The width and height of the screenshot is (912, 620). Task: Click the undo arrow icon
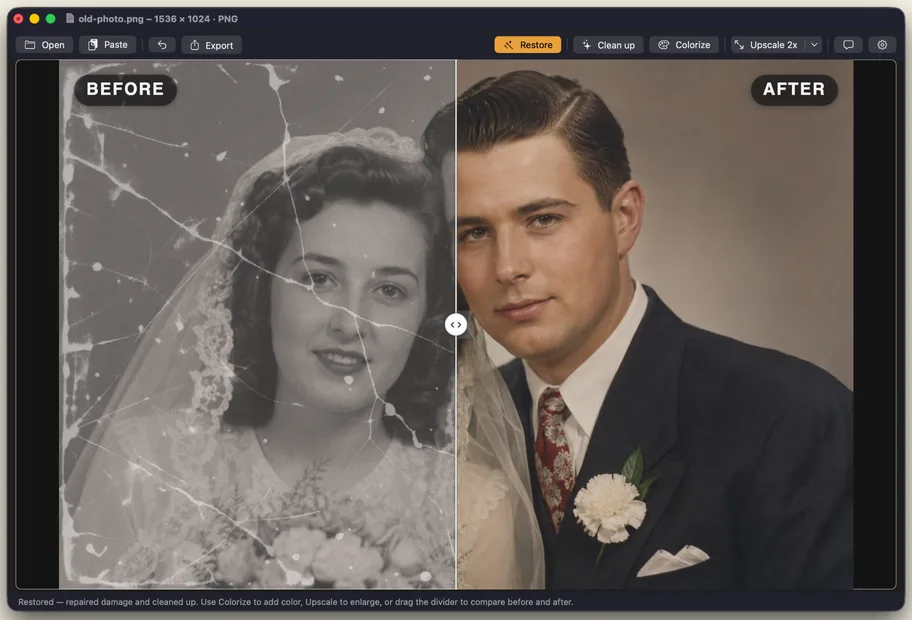pos(162,45)
